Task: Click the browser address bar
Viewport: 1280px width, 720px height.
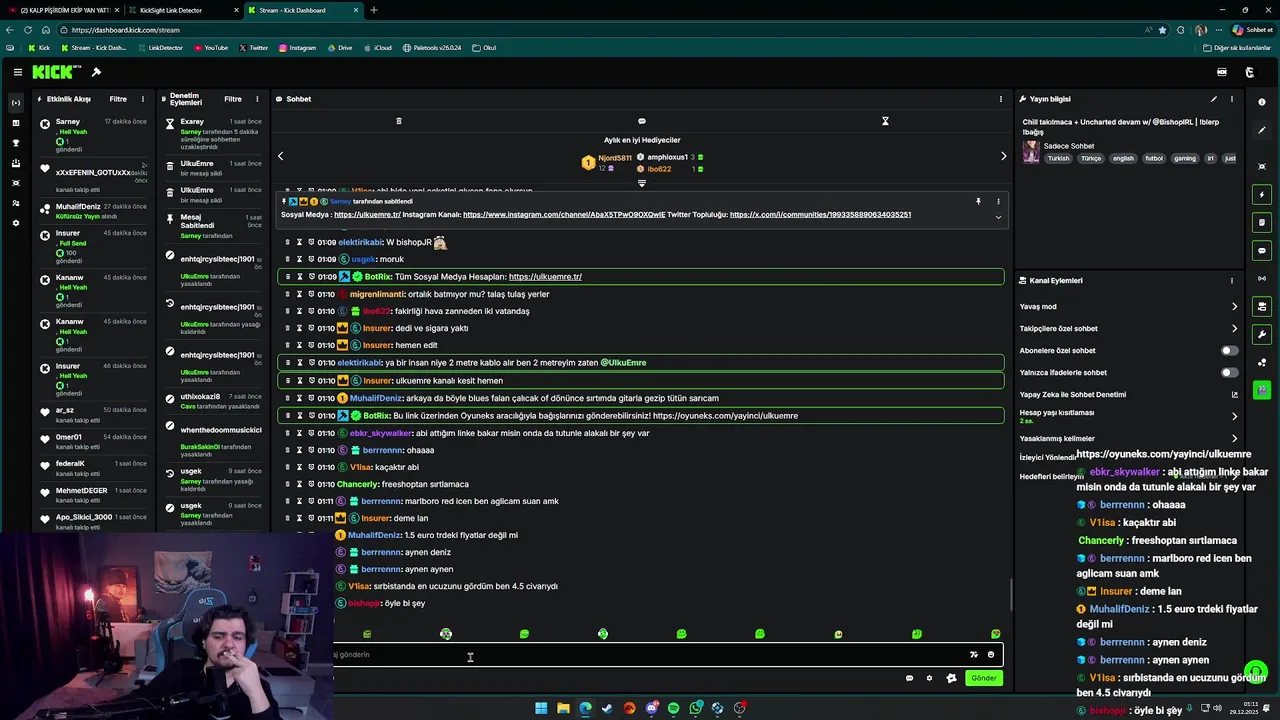Action: (x=600, y=30)
